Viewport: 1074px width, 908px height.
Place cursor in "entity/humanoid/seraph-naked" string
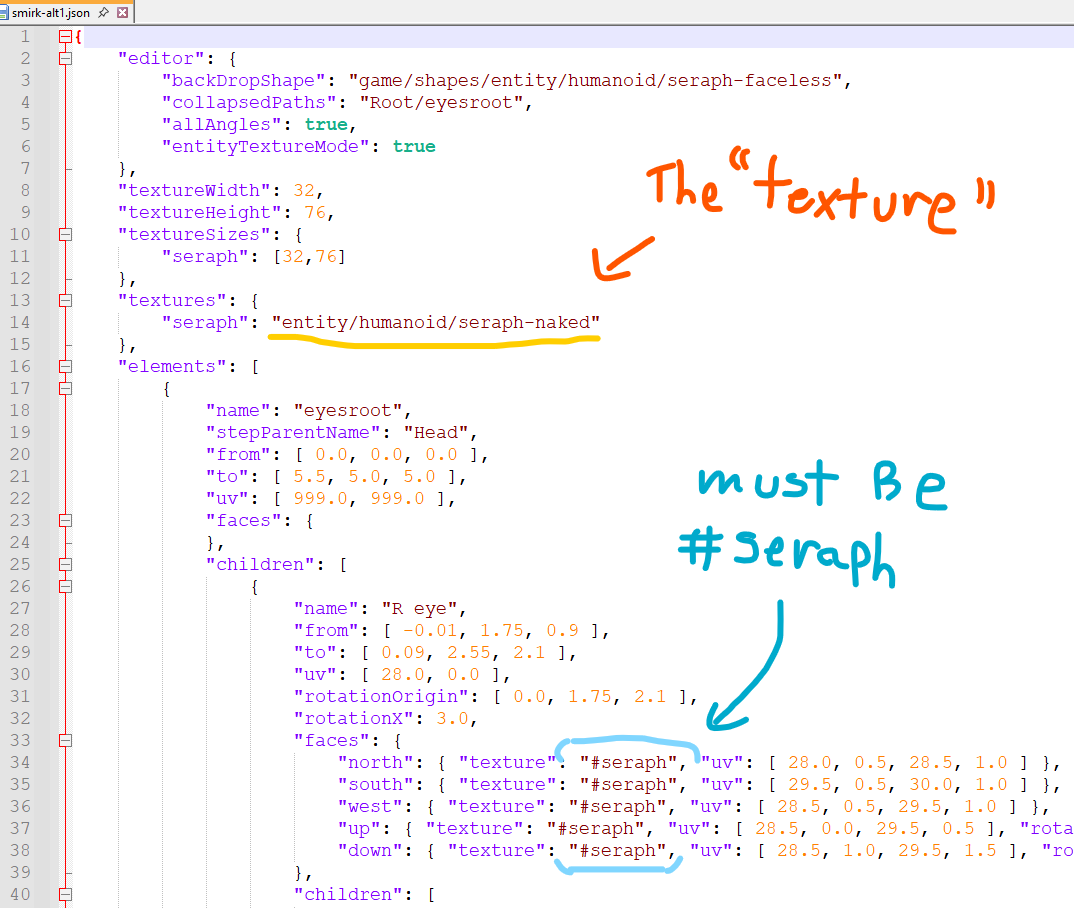[x=440, y=323]
